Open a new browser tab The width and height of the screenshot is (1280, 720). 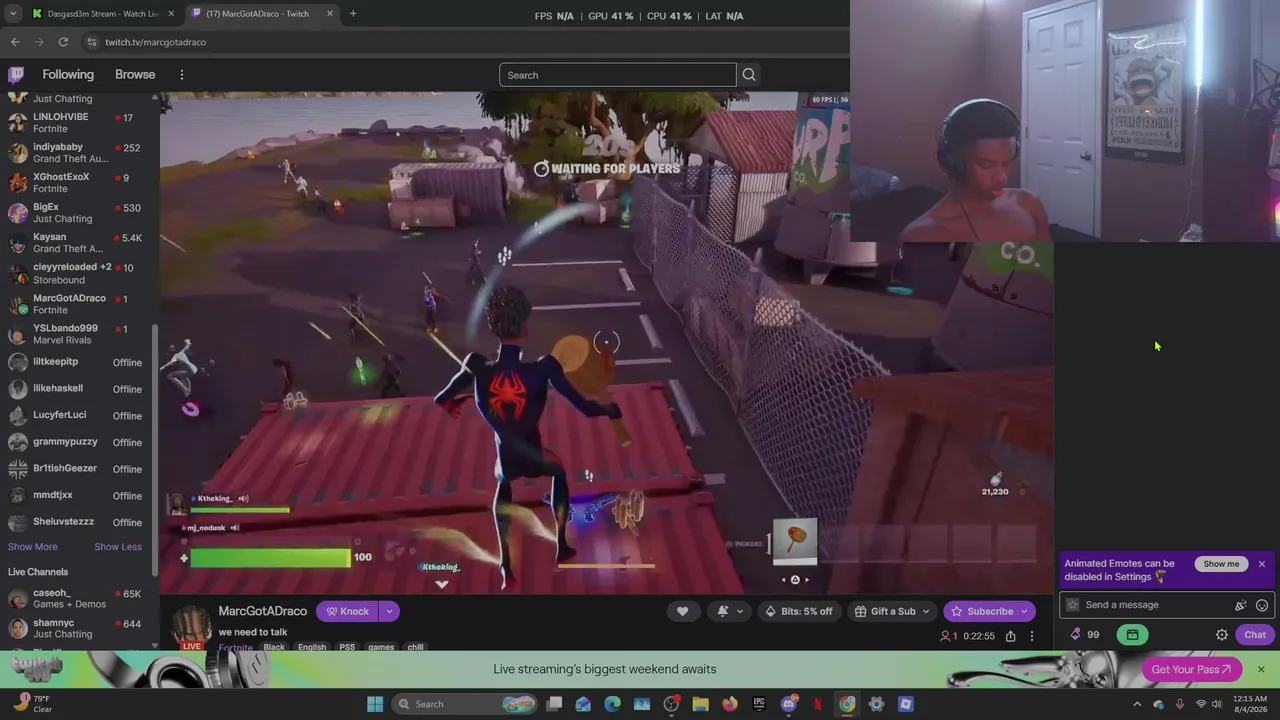353,14
